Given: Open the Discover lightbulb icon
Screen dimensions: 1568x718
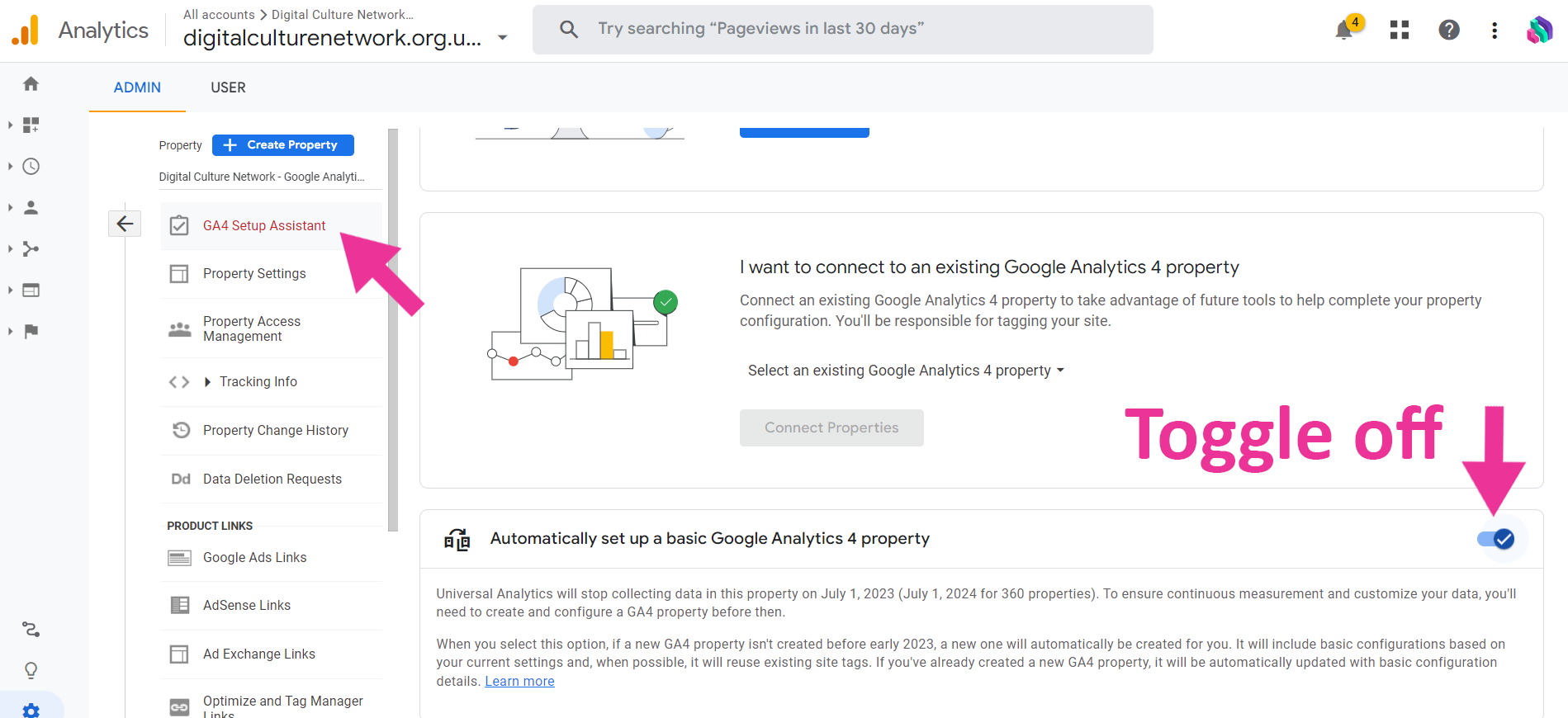Looking at the screenshot, I should [31, 670].
